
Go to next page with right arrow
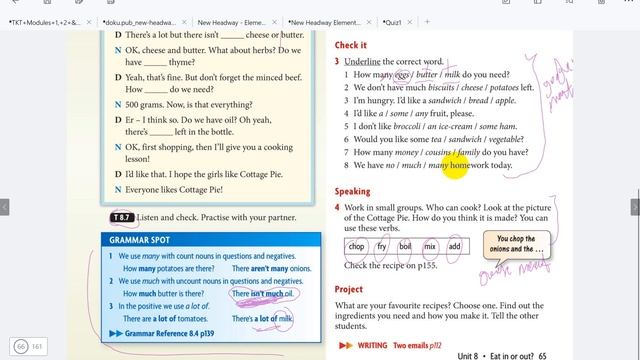(635, 207)
